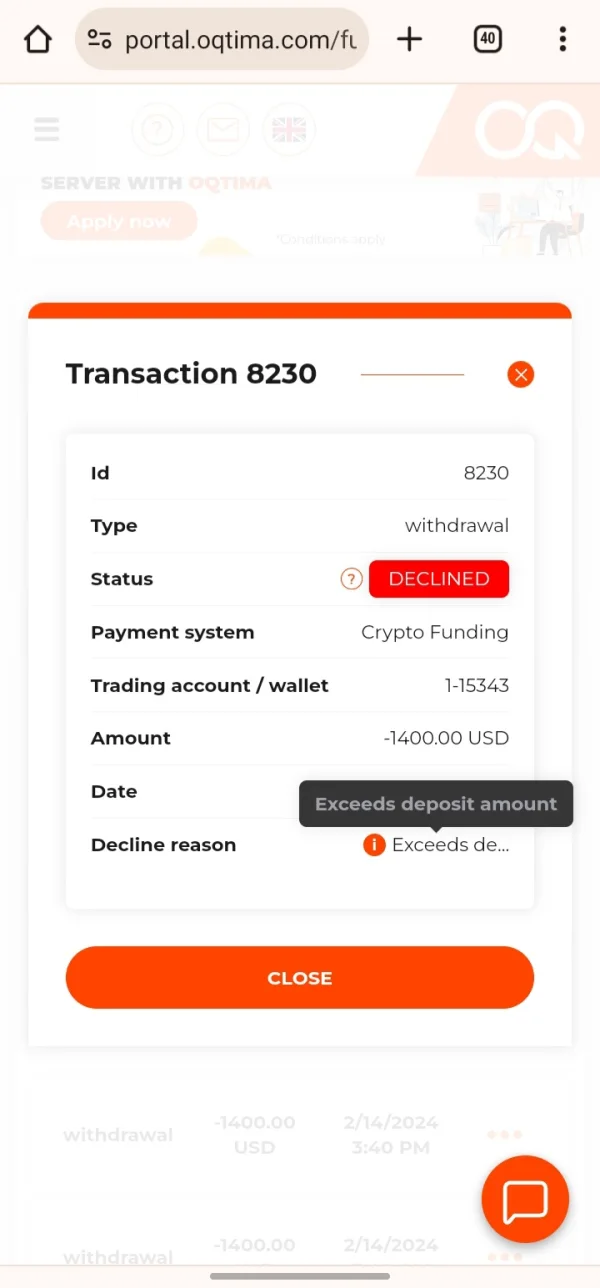Click the help question mark header icon
The image size is (600, 1288).
158,130
